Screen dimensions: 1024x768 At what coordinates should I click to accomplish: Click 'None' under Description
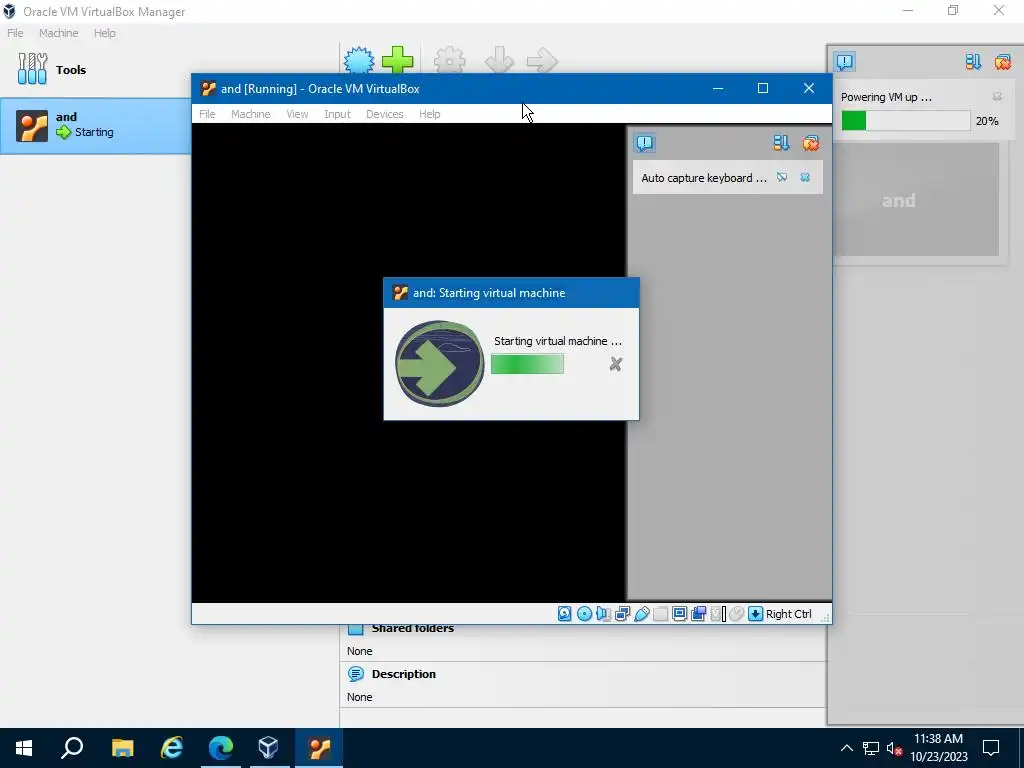(359, 697)
